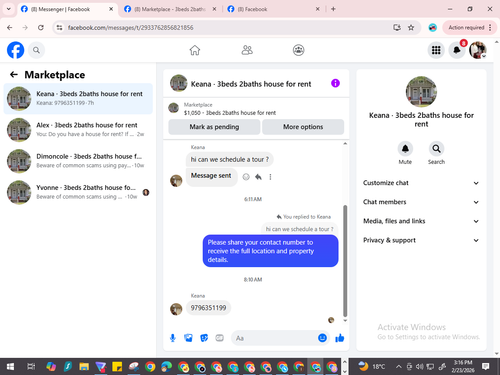Reload the page with the browser refresh icon
This screenshot has height=375, width=500.
tap(41, 27)
